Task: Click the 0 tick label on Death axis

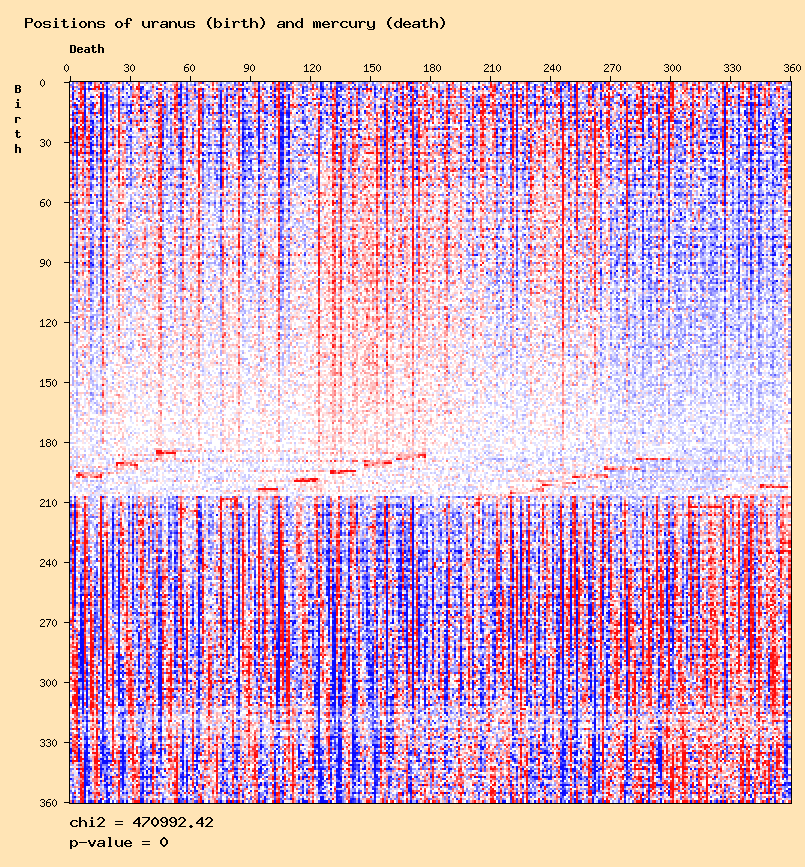Action: [x=67, y=68]
